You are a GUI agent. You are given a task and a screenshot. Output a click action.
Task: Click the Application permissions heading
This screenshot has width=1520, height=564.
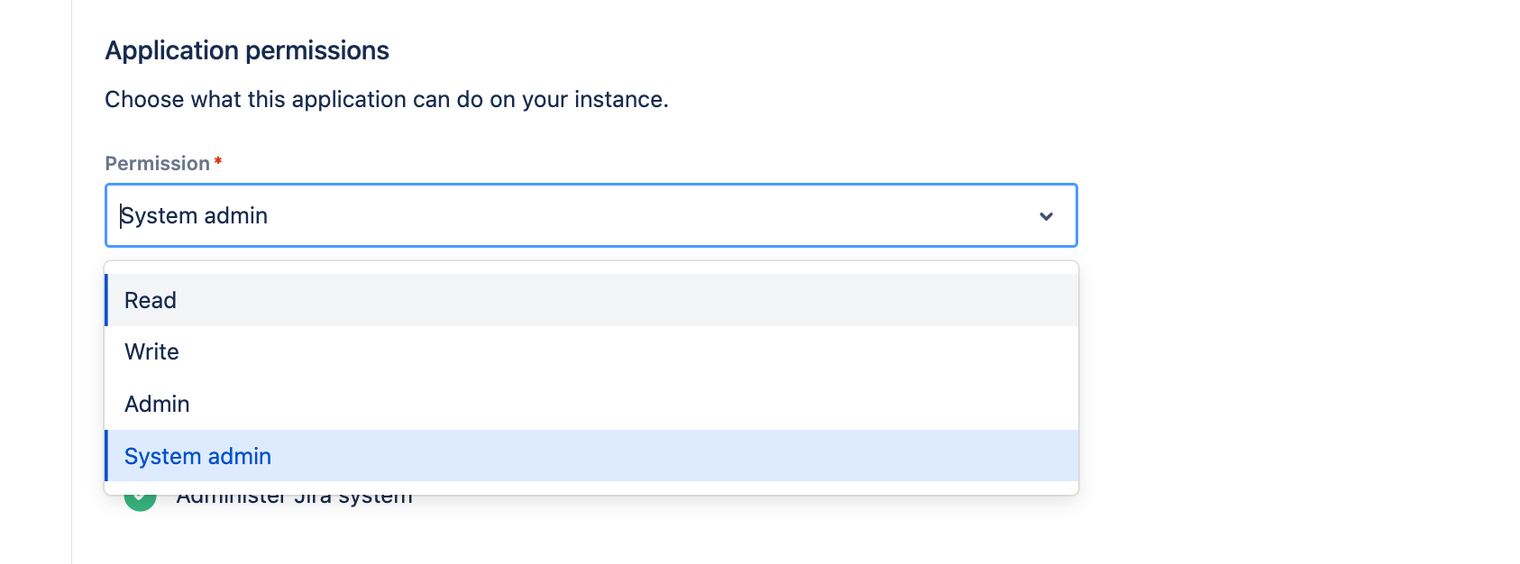247,50
